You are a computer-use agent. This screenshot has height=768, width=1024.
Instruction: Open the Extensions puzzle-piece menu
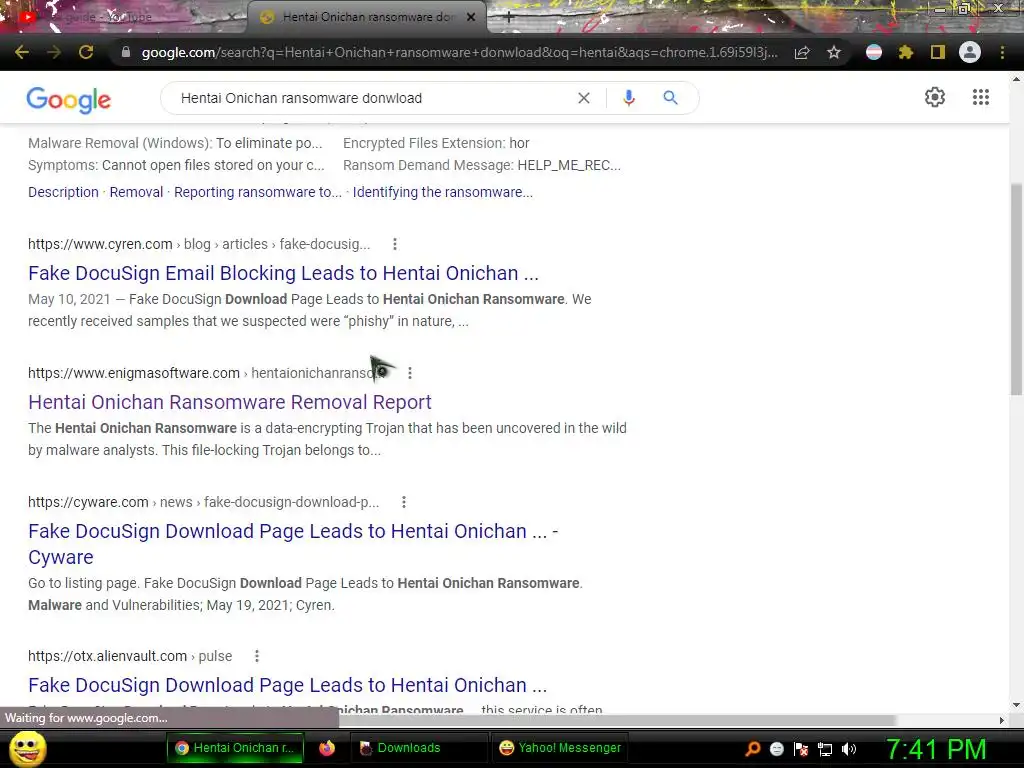906,52
